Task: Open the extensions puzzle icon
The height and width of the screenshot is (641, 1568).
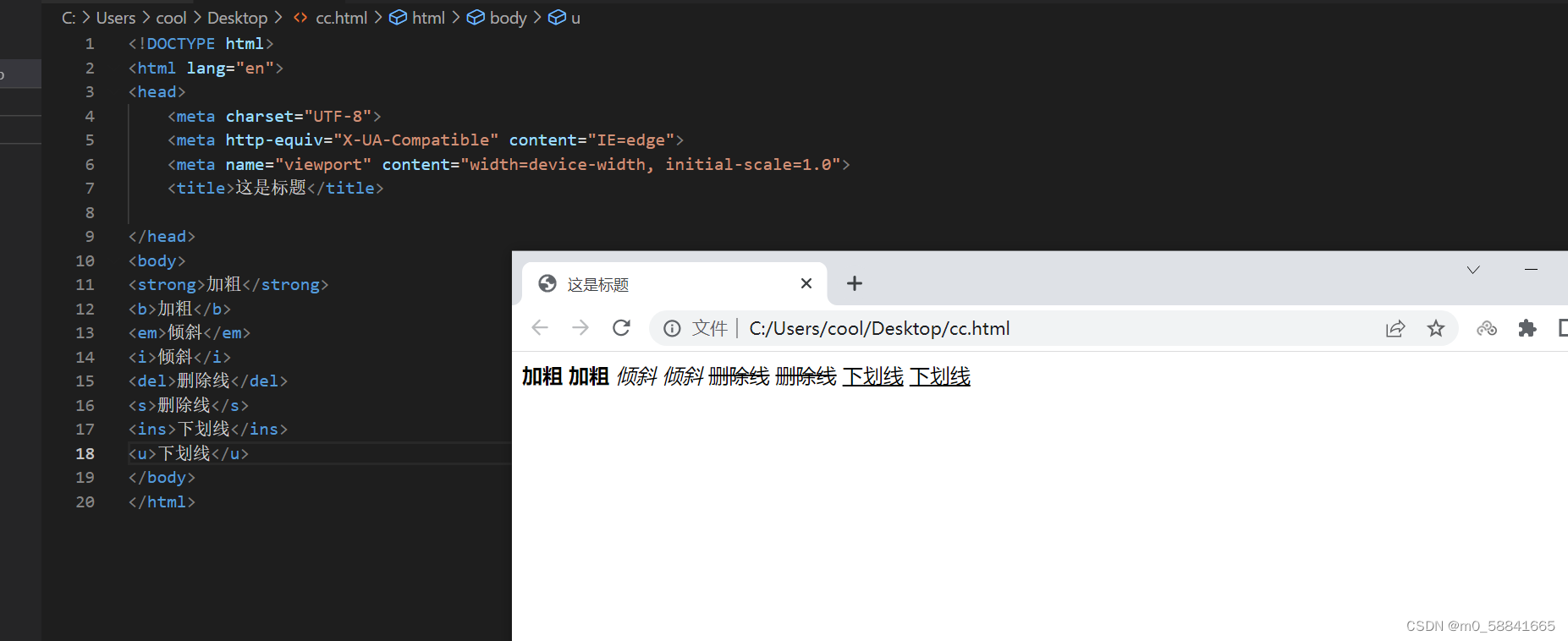Action: 1527,328
